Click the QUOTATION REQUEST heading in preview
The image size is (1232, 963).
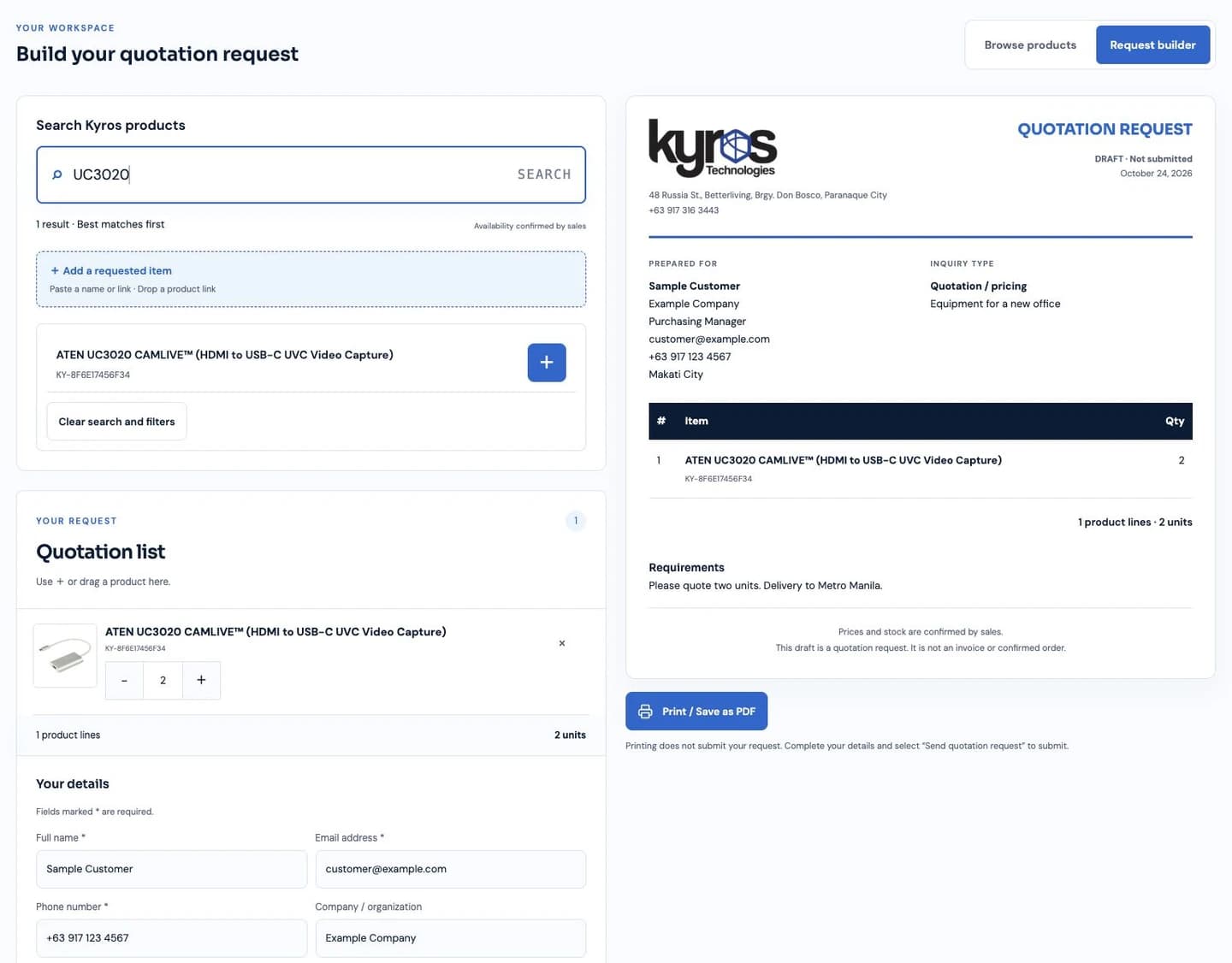click(x=1105, y=129)
